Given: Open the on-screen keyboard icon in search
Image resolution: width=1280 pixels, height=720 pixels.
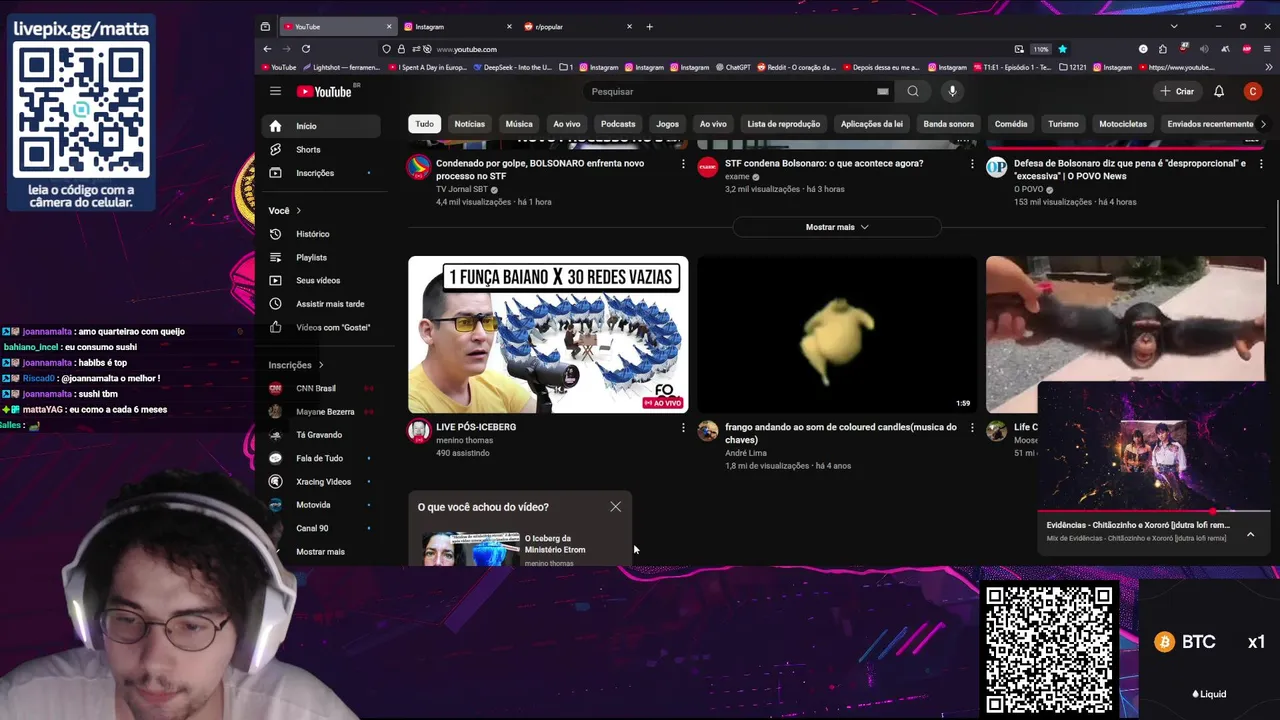Looking at the screenshot, I should pos(882,91).
